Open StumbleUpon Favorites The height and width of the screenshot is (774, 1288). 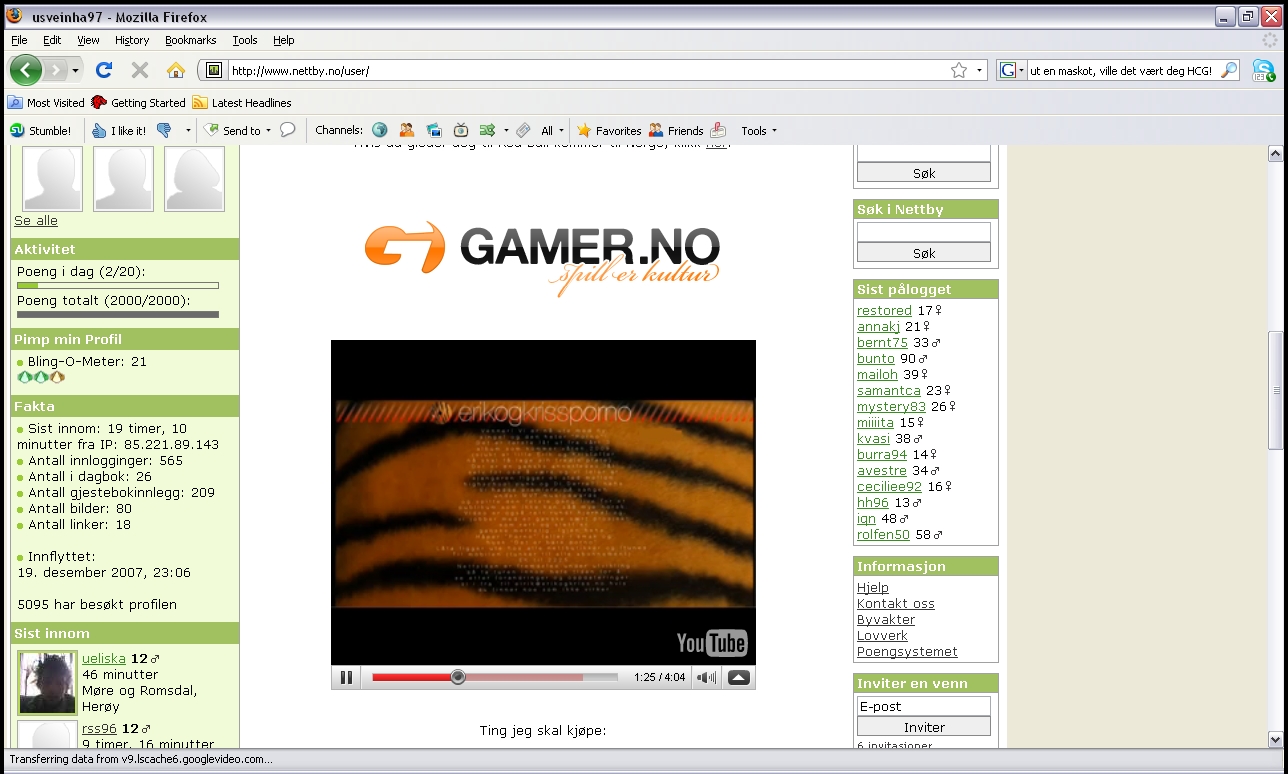click(609, 131)
